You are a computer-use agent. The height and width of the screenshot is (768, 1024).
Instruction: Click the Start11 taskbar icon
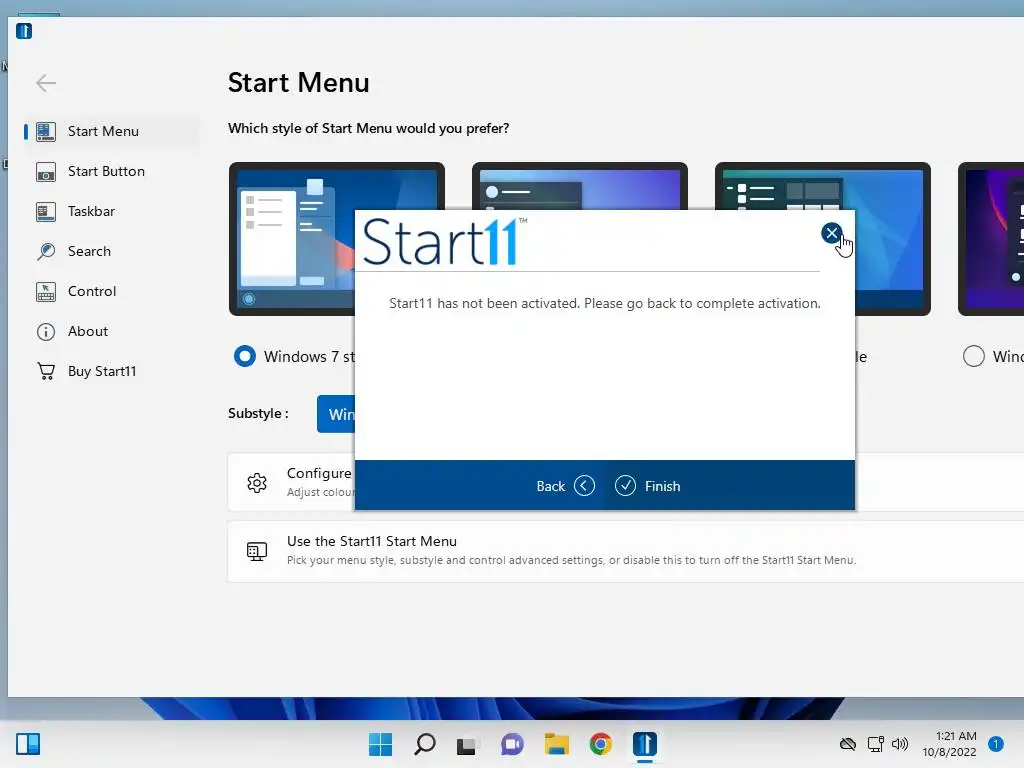click(645, 744)
